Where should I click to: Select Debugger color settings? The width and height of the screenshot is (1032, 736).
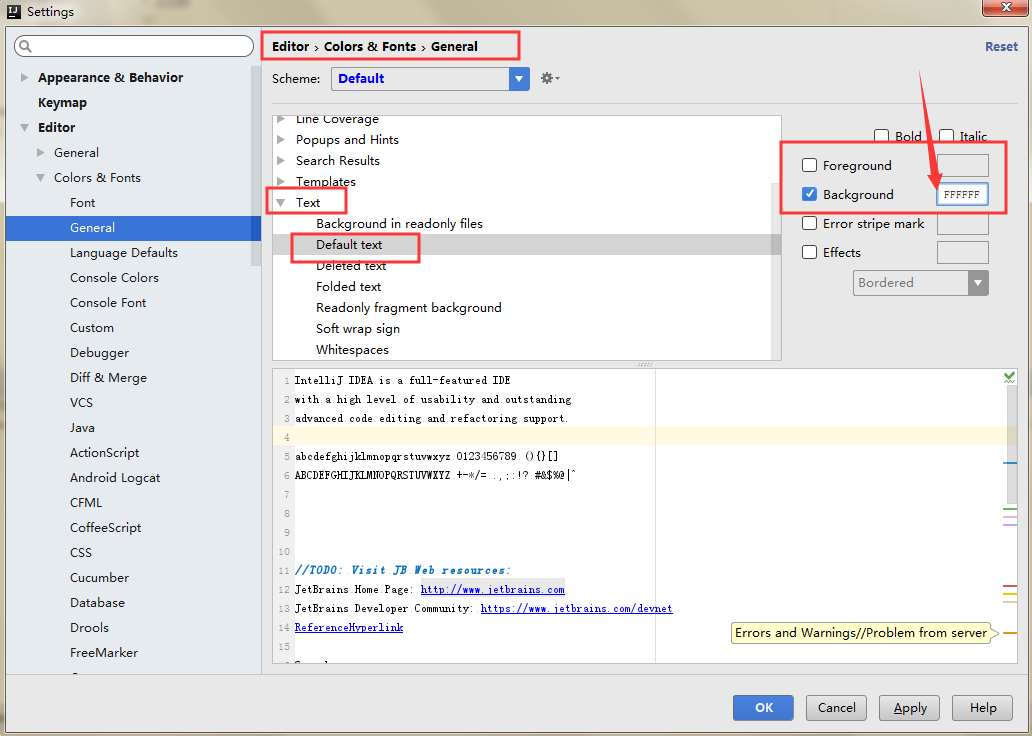(99, 352)
